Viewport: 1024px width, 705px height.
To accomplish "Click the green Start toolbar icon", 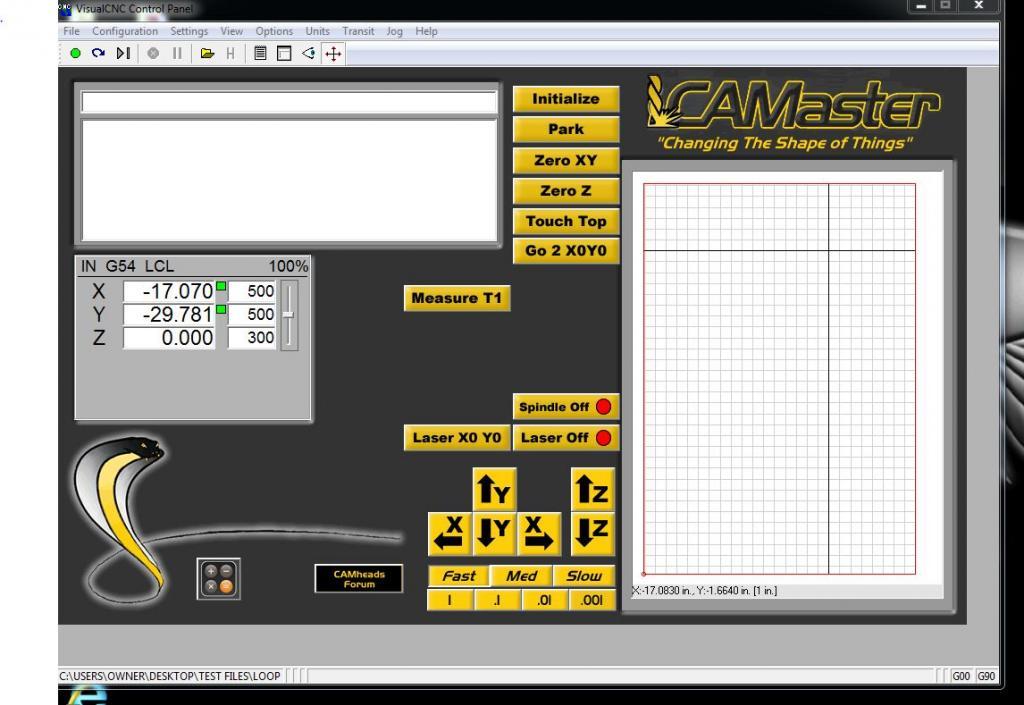I will [77, 53].
